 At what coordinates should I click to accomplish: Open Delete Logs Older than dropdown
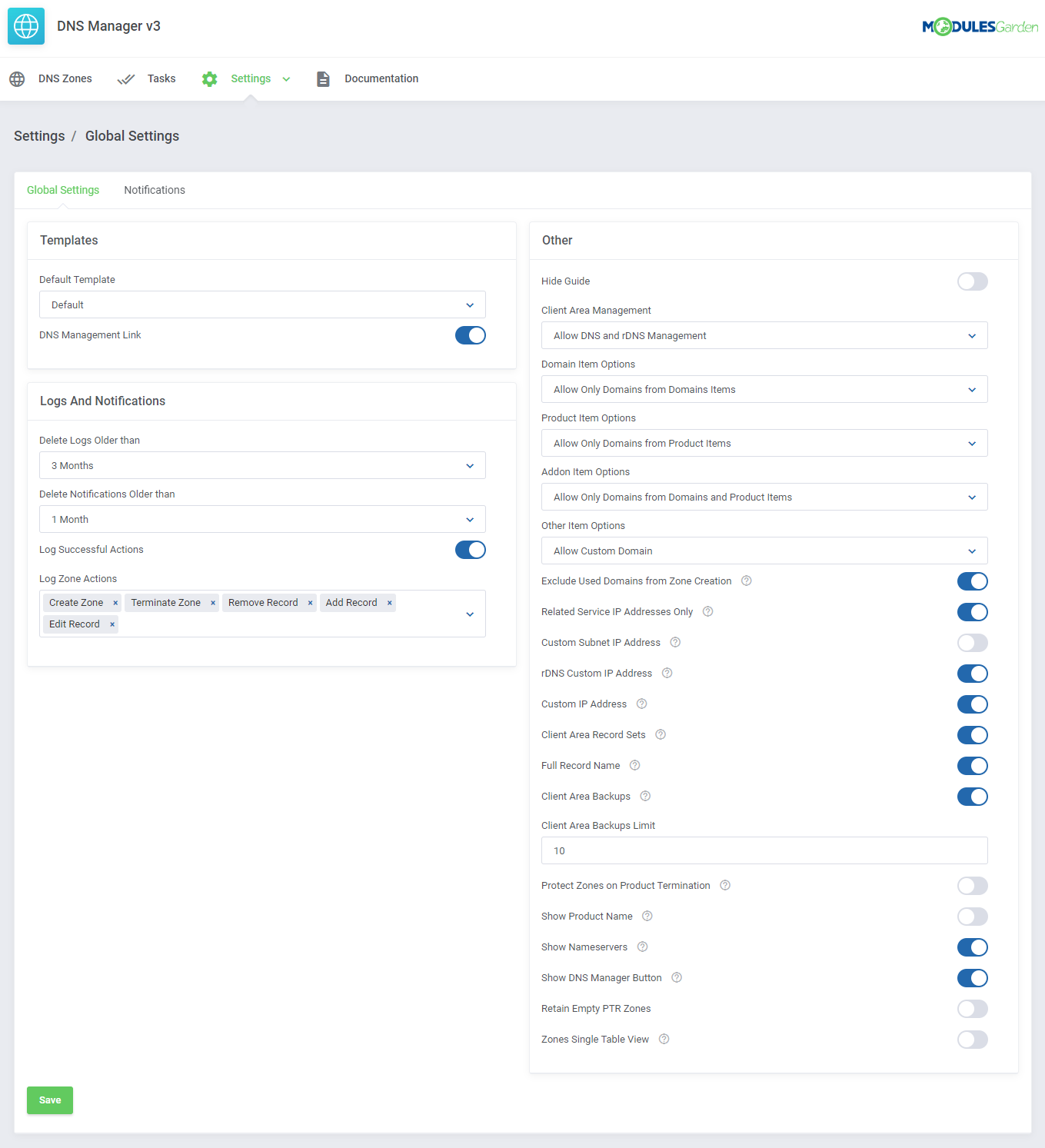(262, 465)
